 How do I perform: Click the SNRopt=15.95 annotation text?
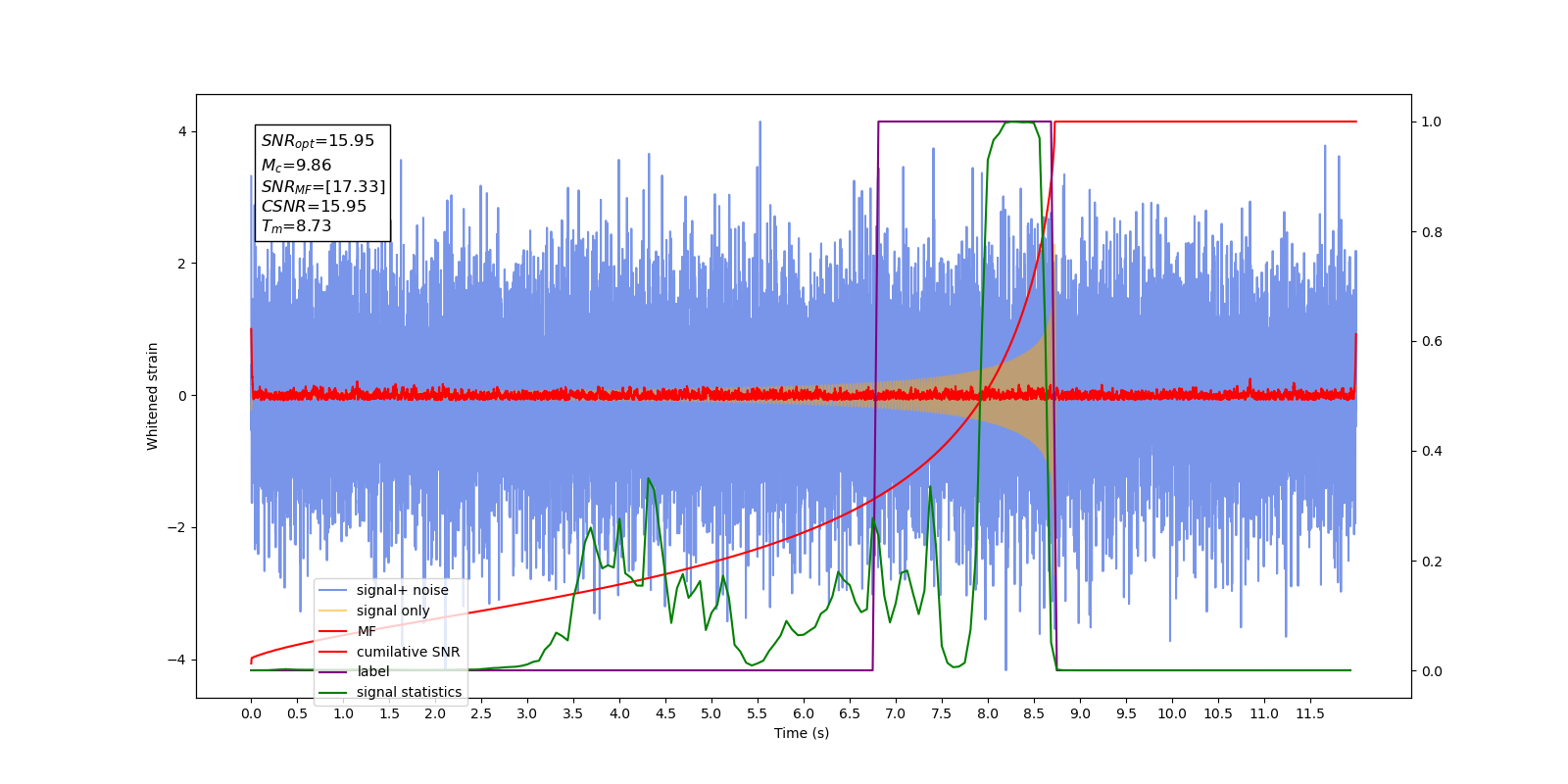[318, 141]
